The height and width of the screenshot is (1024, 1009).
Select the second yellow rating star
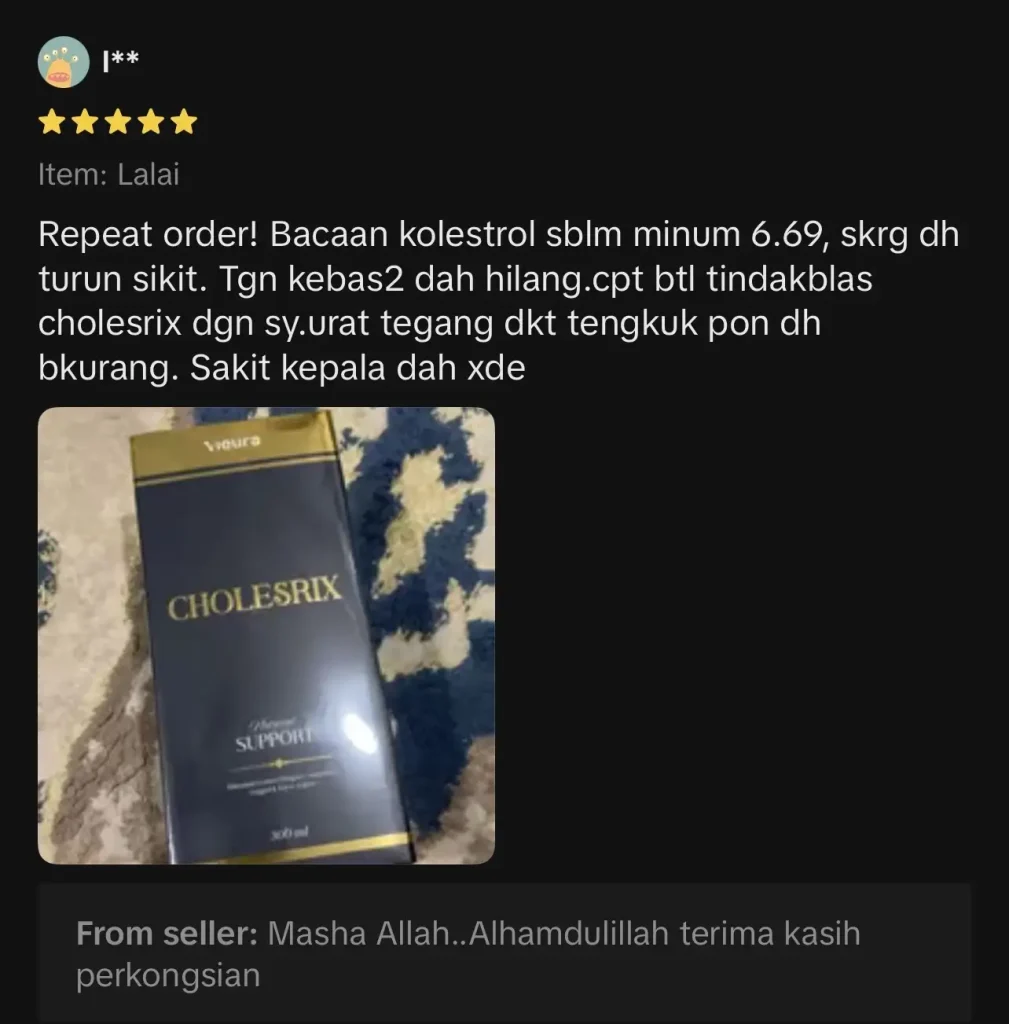85,122
